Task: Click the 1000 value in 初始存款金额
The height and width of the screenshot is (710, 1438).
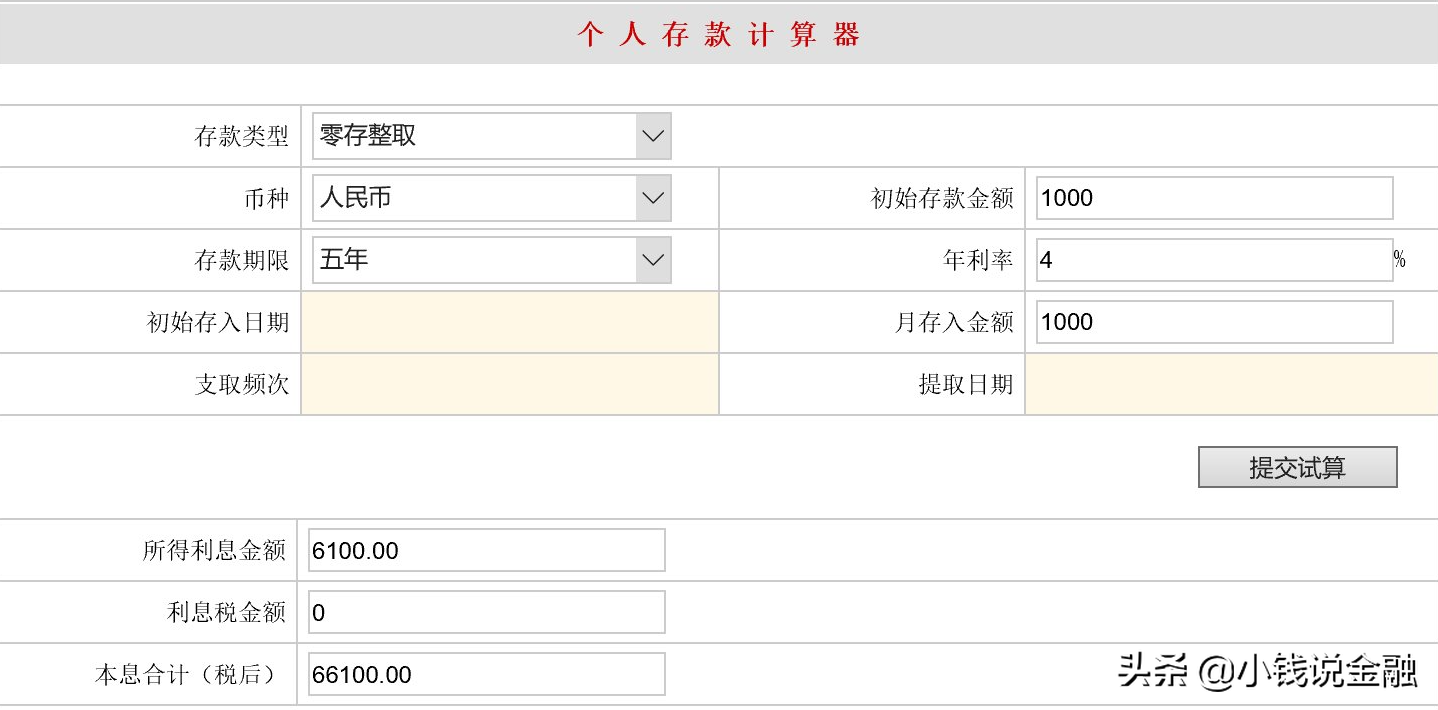Action: pyautogui.click(x=1070, y=198)
